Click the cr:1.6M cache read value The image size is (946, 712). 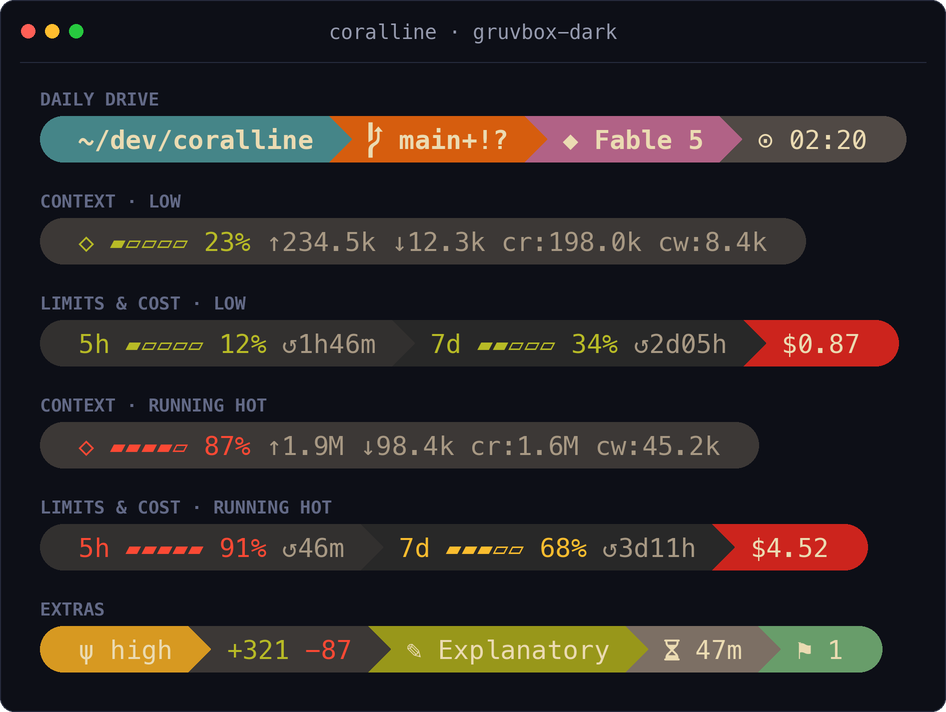coord(524,446)
